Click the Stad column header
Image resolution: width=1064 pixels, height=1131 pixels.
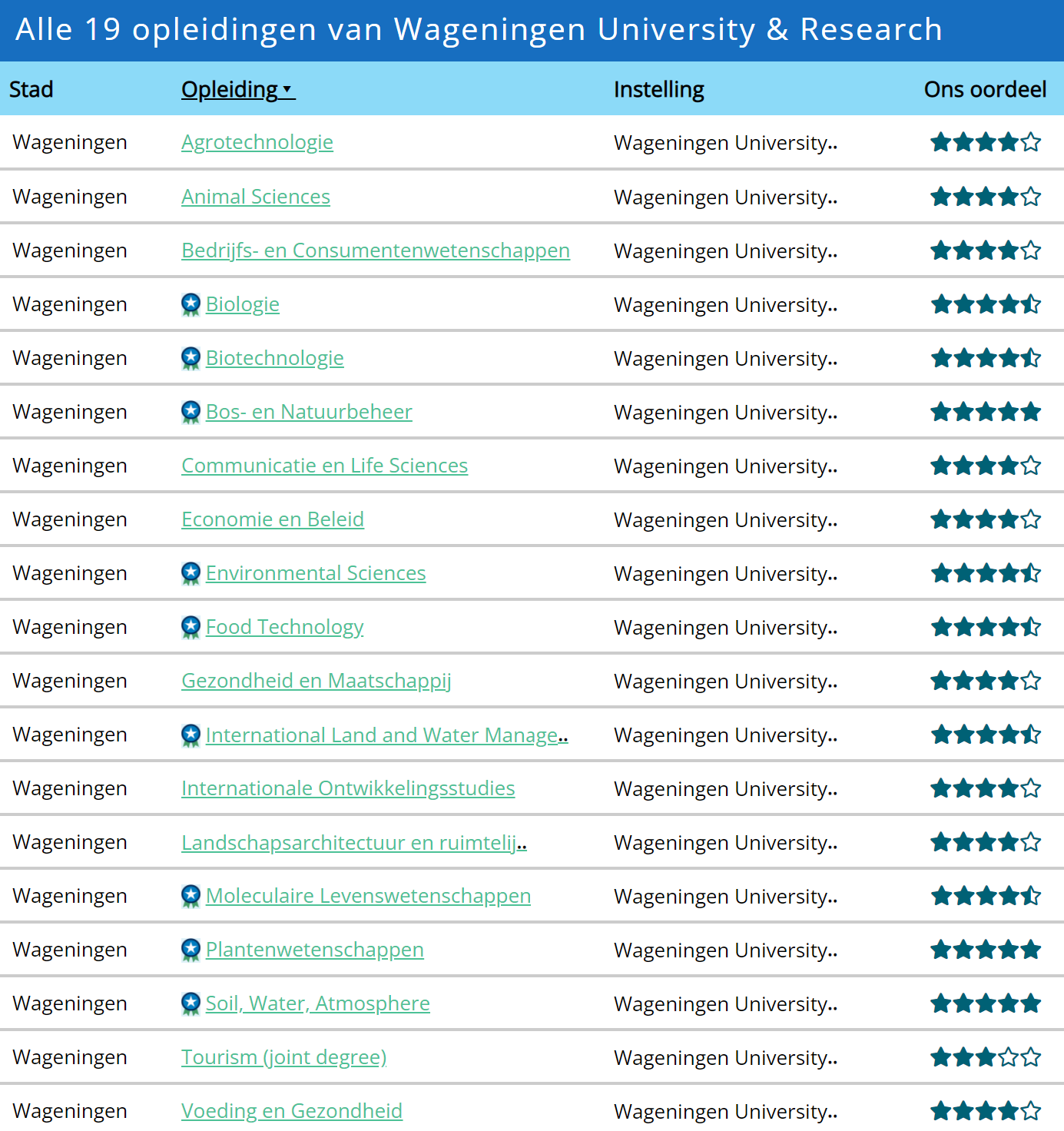coord(31,90)
